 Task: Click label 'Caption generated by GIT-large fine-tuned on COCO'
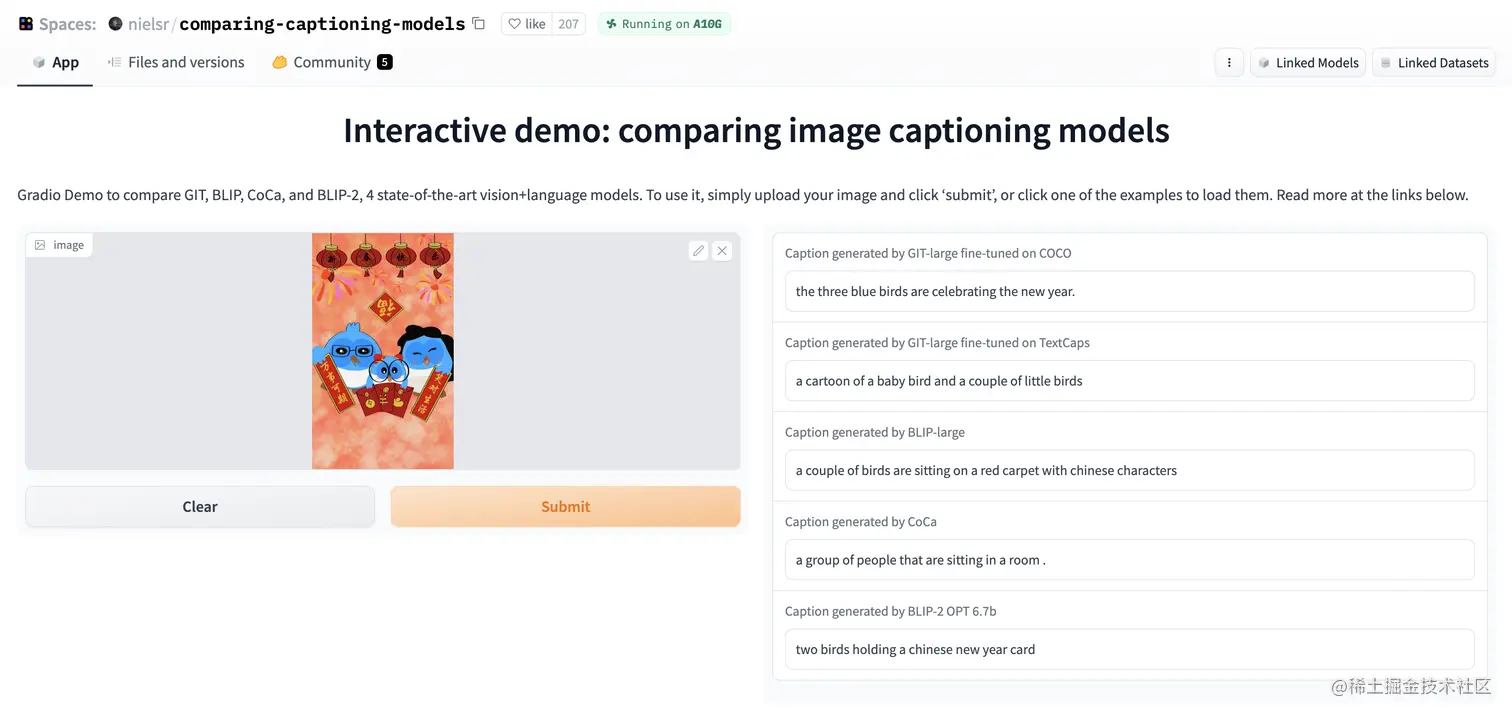(x=928, y=253)
